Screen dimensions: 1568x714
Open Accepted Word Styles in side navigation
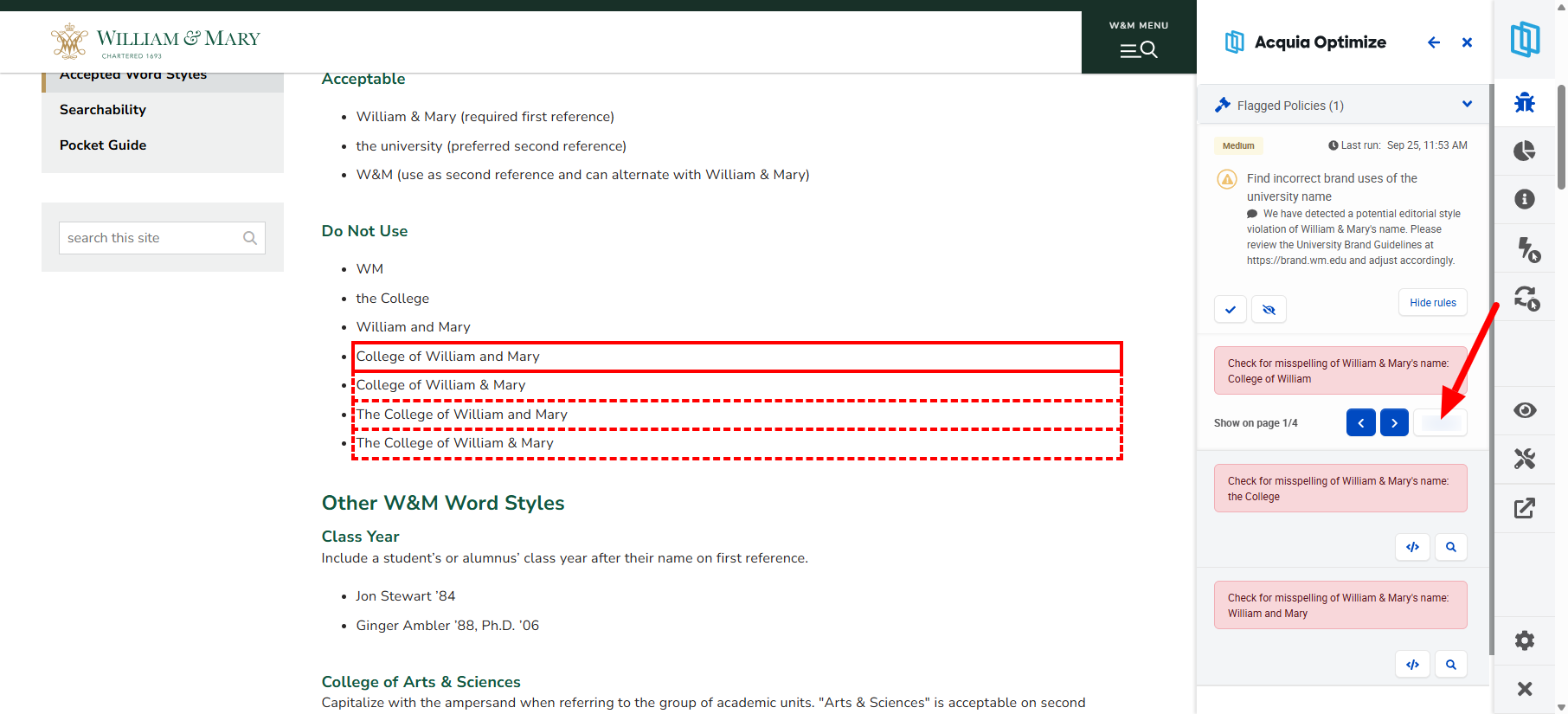tap(133, 77)
